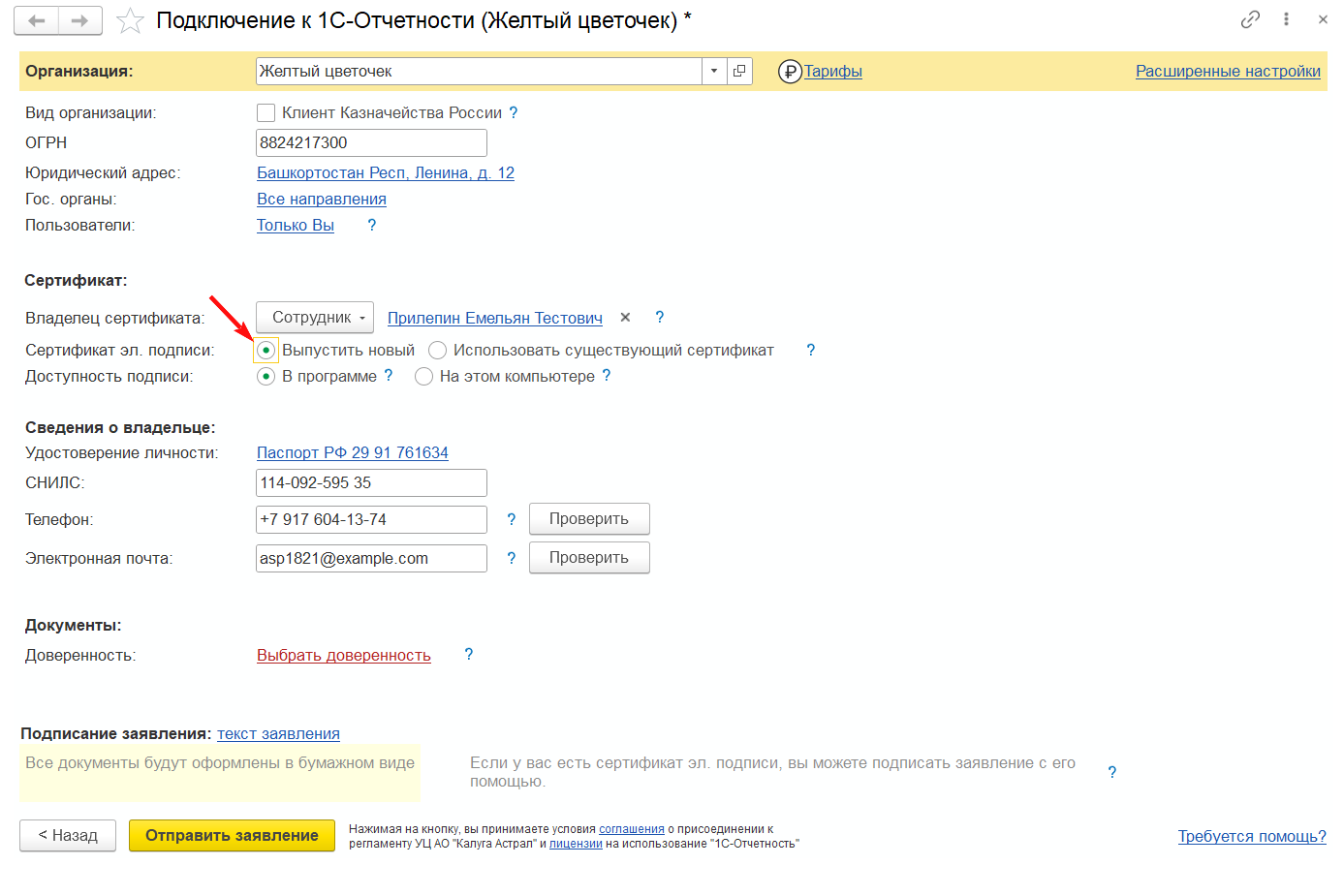Open the selected organization's card
The width and height of the screenshot is (1344, 896).
739,71
